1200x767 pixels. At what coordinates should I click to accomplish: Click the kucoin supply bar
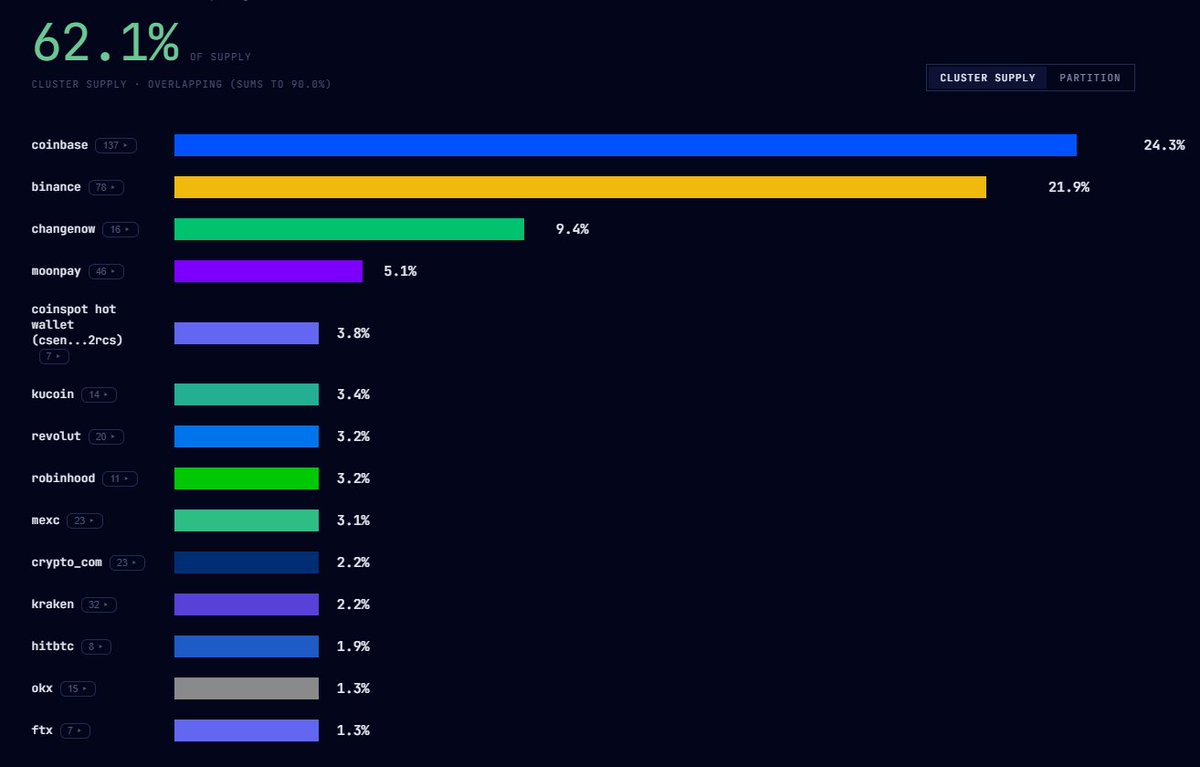tap(246, 394)
